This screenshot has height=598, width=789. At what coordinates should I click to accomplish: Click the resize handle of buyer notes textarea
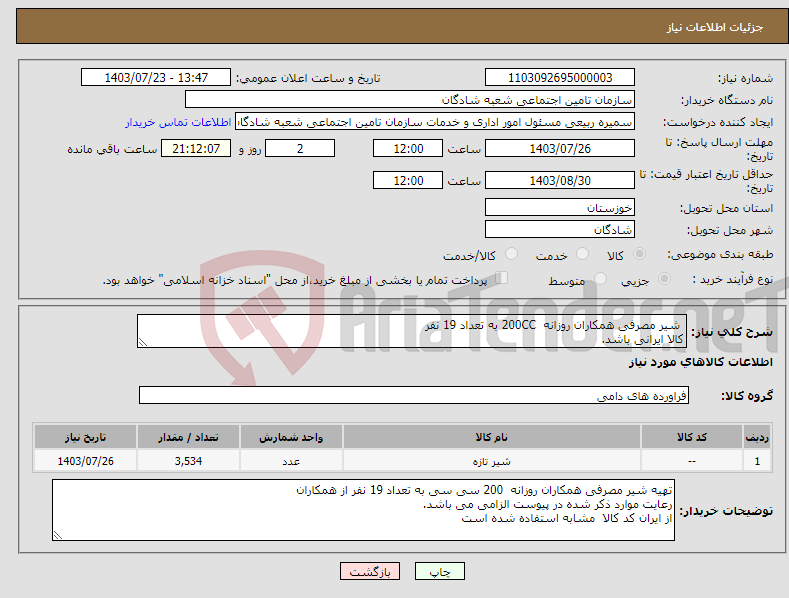pos(58,535)
